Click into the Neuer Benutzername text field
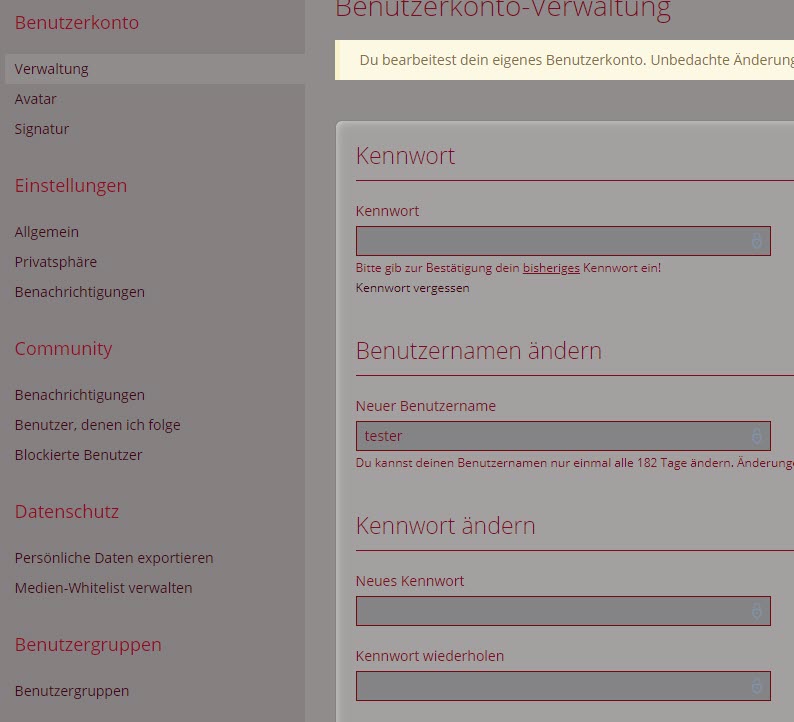 550,436
